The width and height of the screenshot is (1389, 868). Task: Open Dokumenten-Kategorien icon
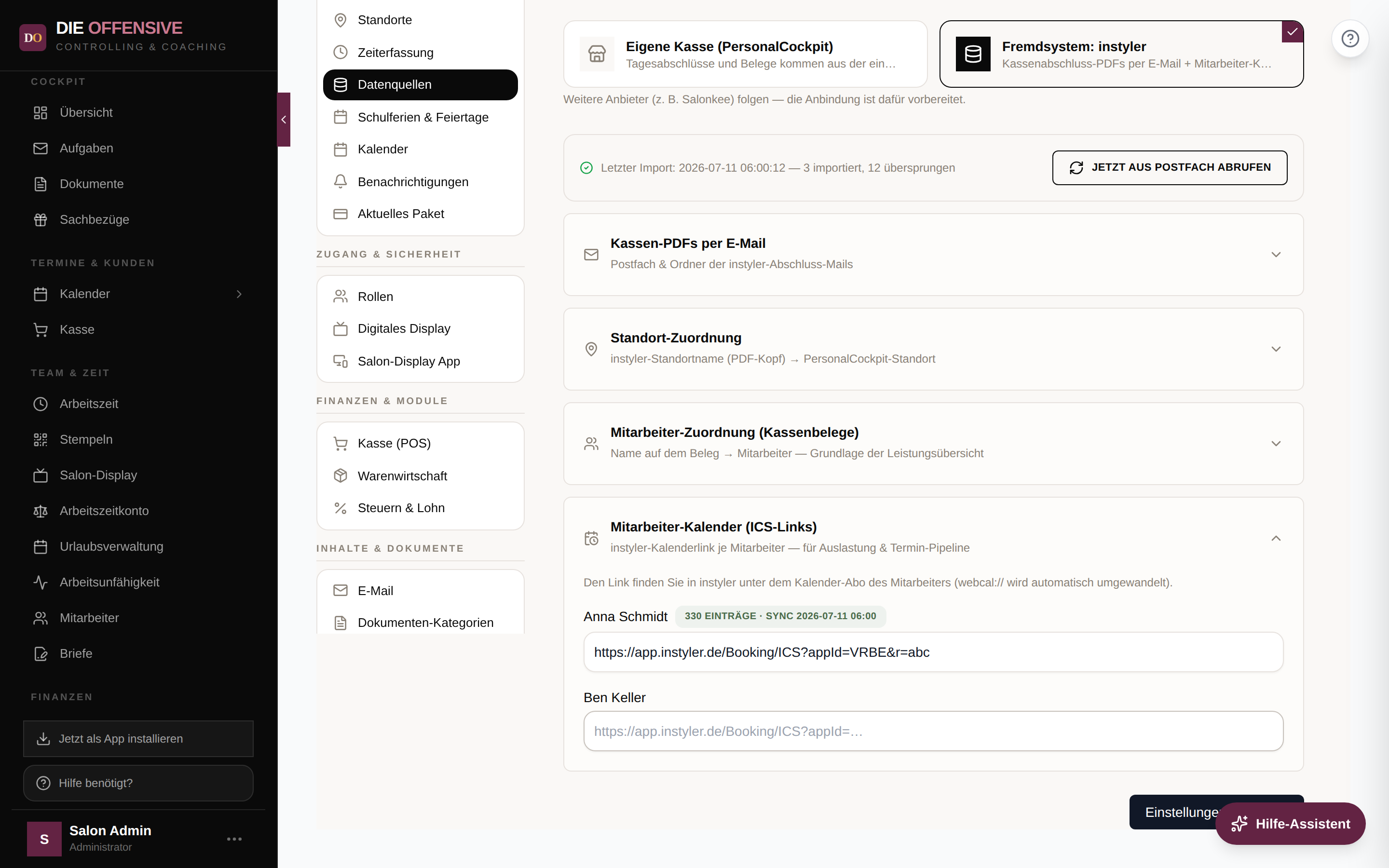coord(340,623)
